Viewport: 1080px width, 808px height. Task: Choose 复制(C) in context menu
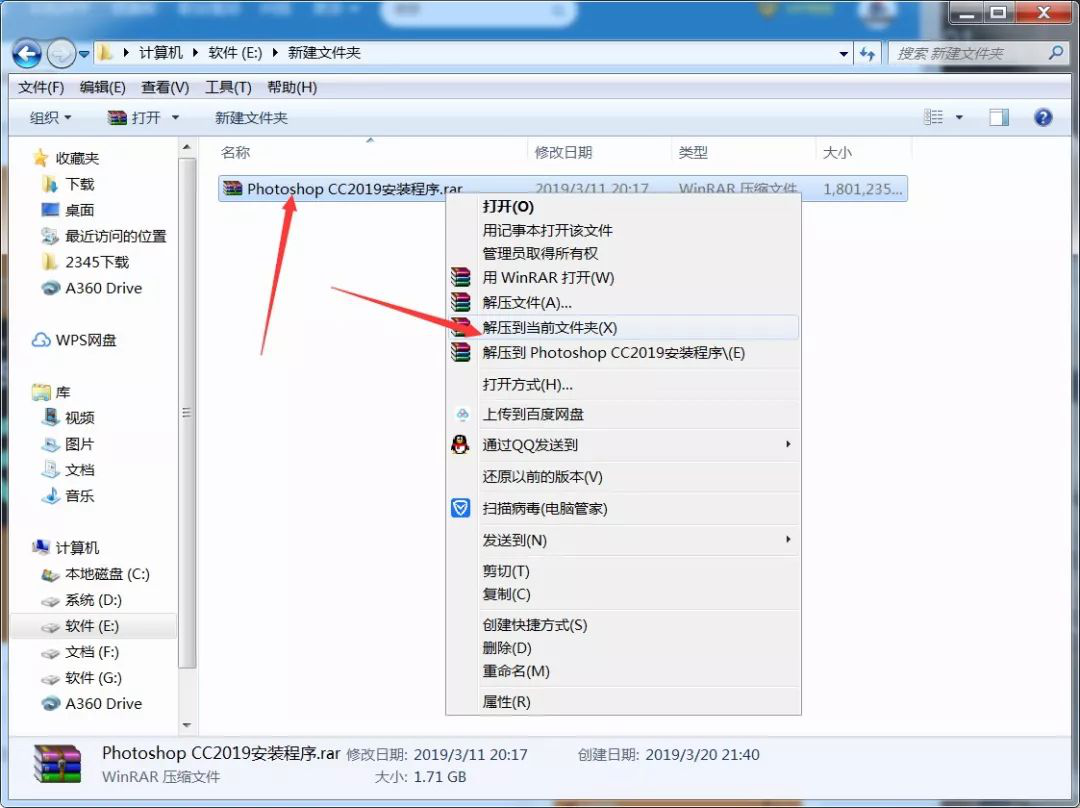506,594
